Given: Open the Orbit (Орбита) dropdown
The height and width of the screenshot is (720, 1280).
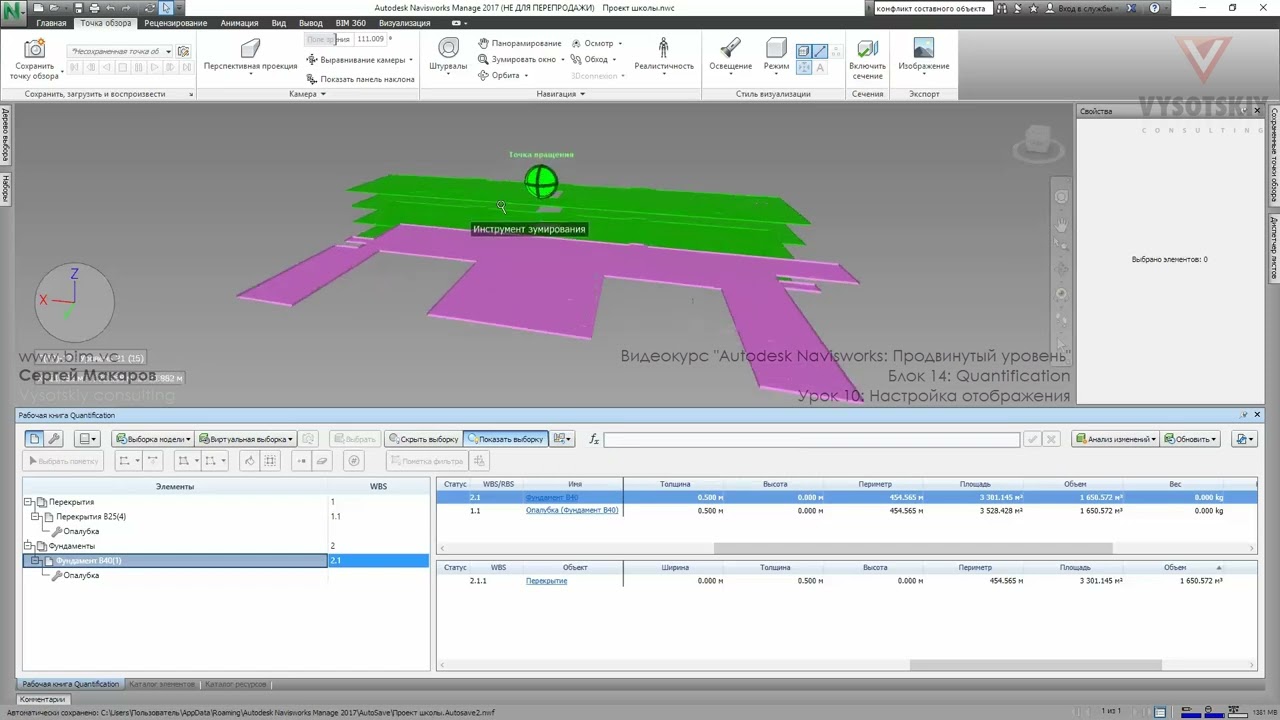Looking at the screenshot, I should pyautogui.click(x=504, y=75).
